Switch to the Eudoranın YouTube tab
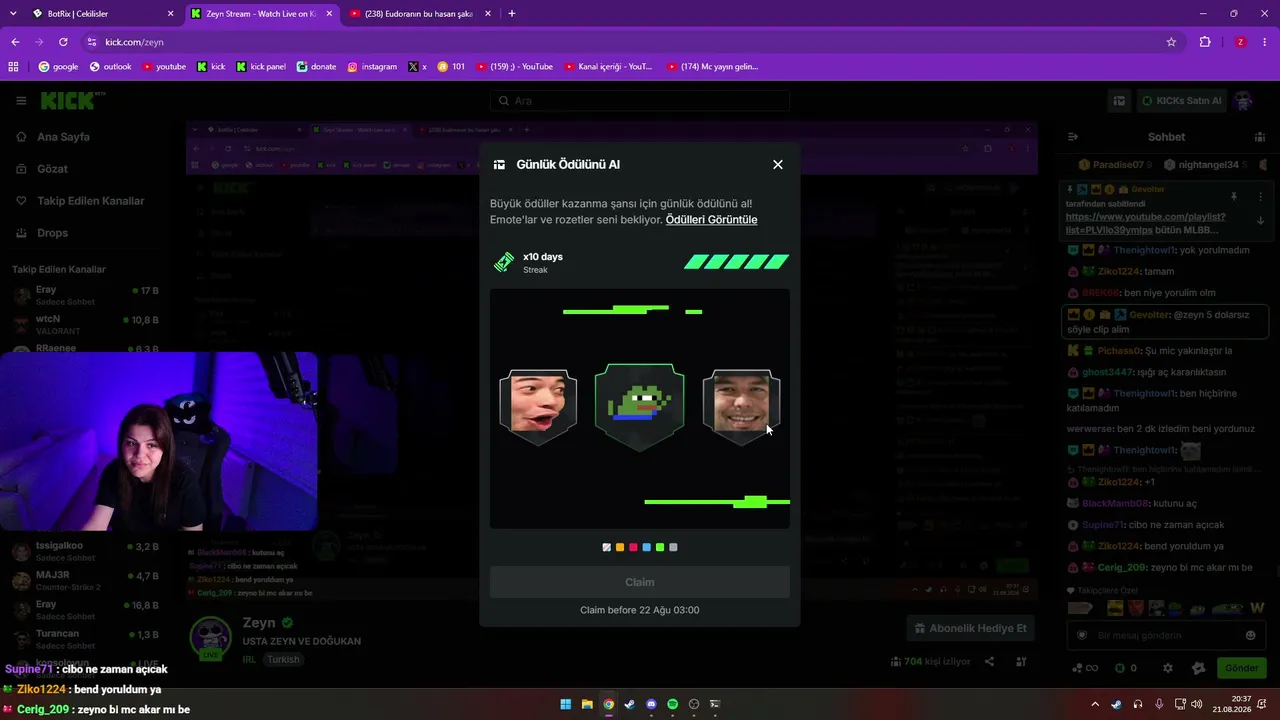 pos(420,14)
